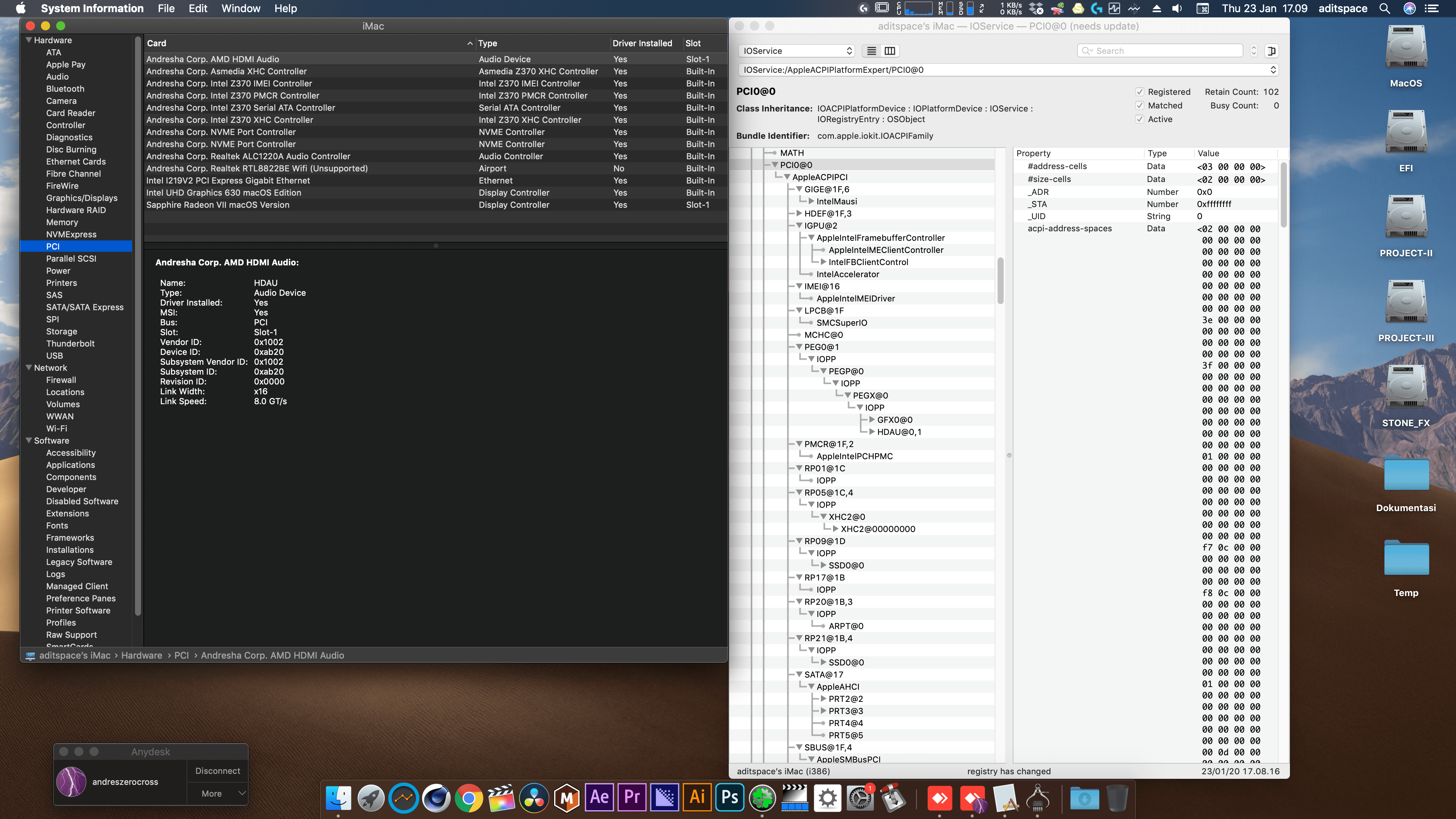Click Hardware in the bottom path bar
Image resolution: width=1456 pixels, height=819 pixels.
click(141, 656)
